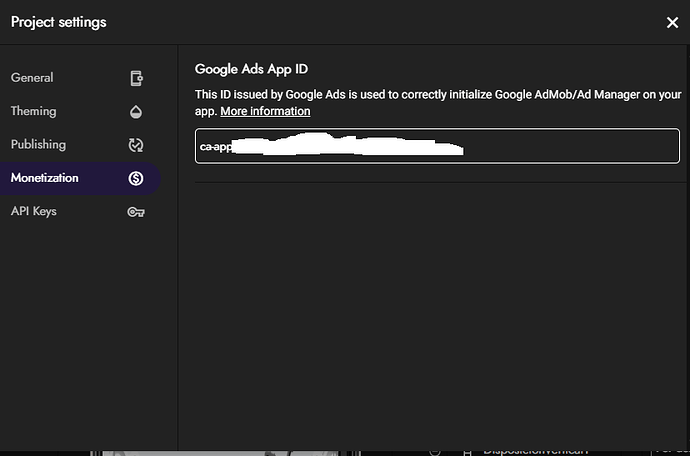690x456 pixels.
Task: Open the More information link
Action: tap(265, 111)
